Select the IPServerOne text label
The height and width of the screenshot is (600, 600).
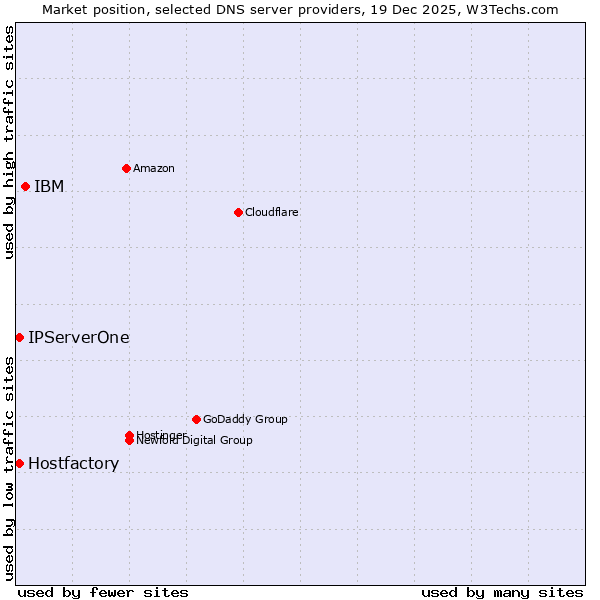(x=79, y=337)
